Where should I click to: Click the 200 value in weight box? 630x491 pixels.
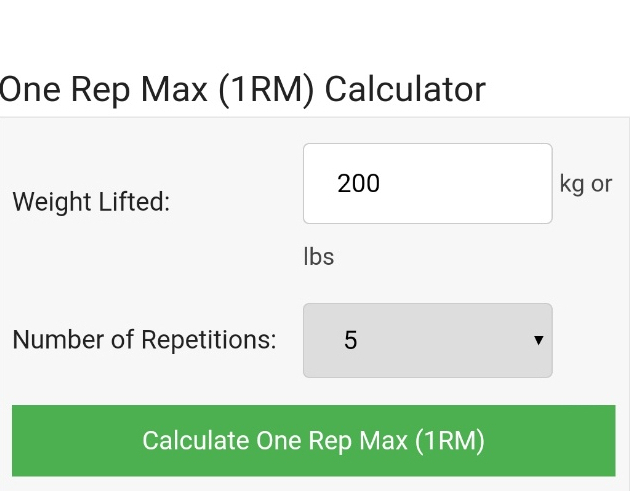[x=359, y=183]
